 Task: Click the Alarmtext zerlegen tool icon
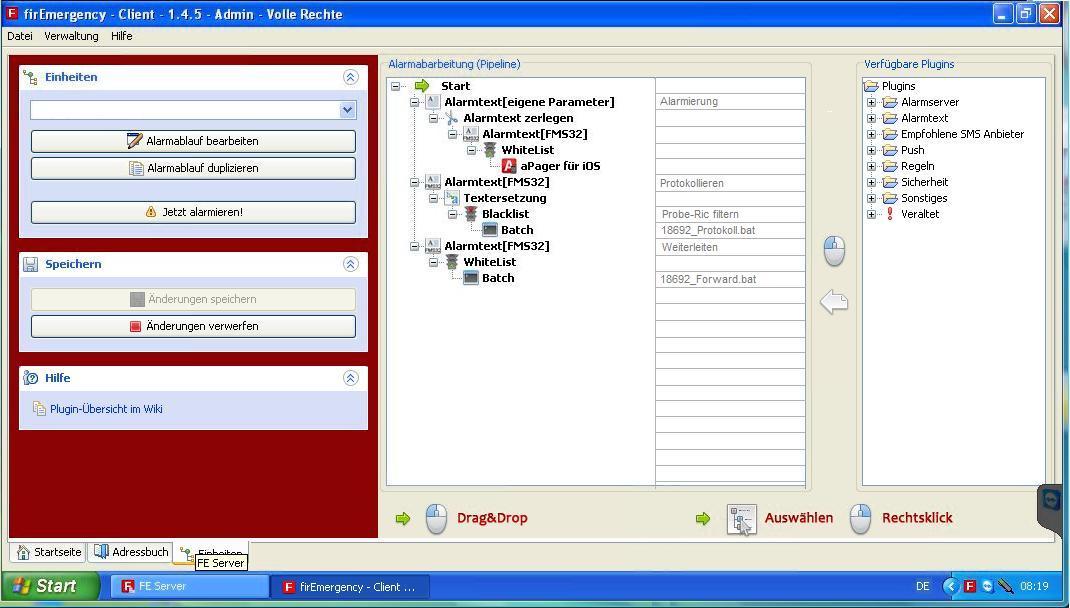click(x=452, y=118)
